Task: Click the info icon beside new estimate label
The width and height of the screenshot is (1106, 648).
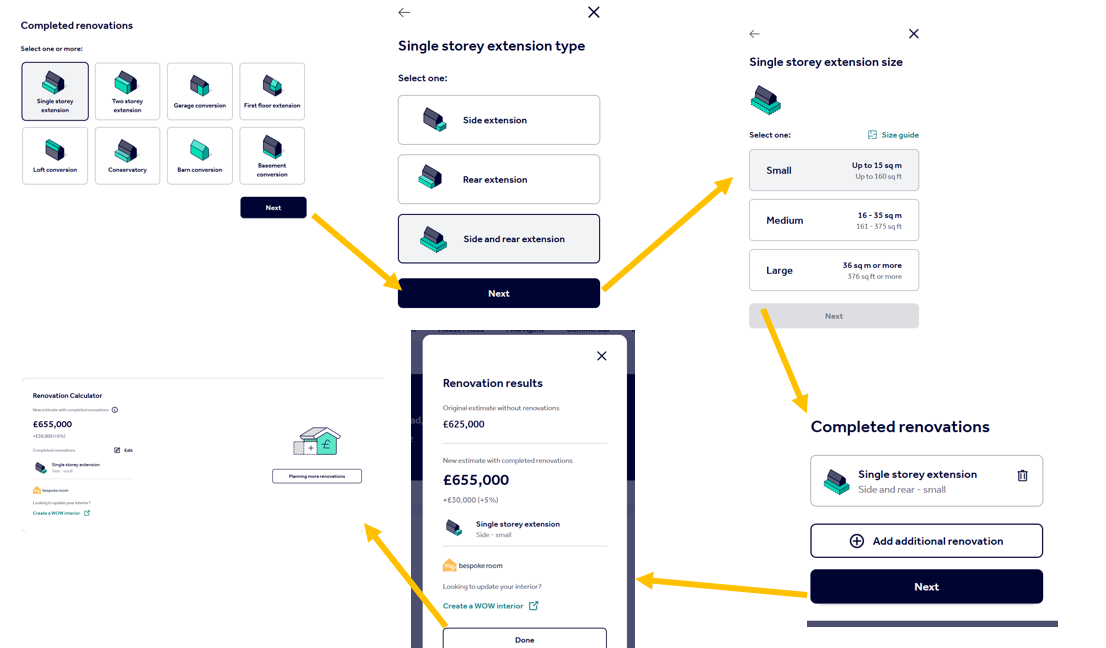Action: pyautogui.click(x=115, y=410)
